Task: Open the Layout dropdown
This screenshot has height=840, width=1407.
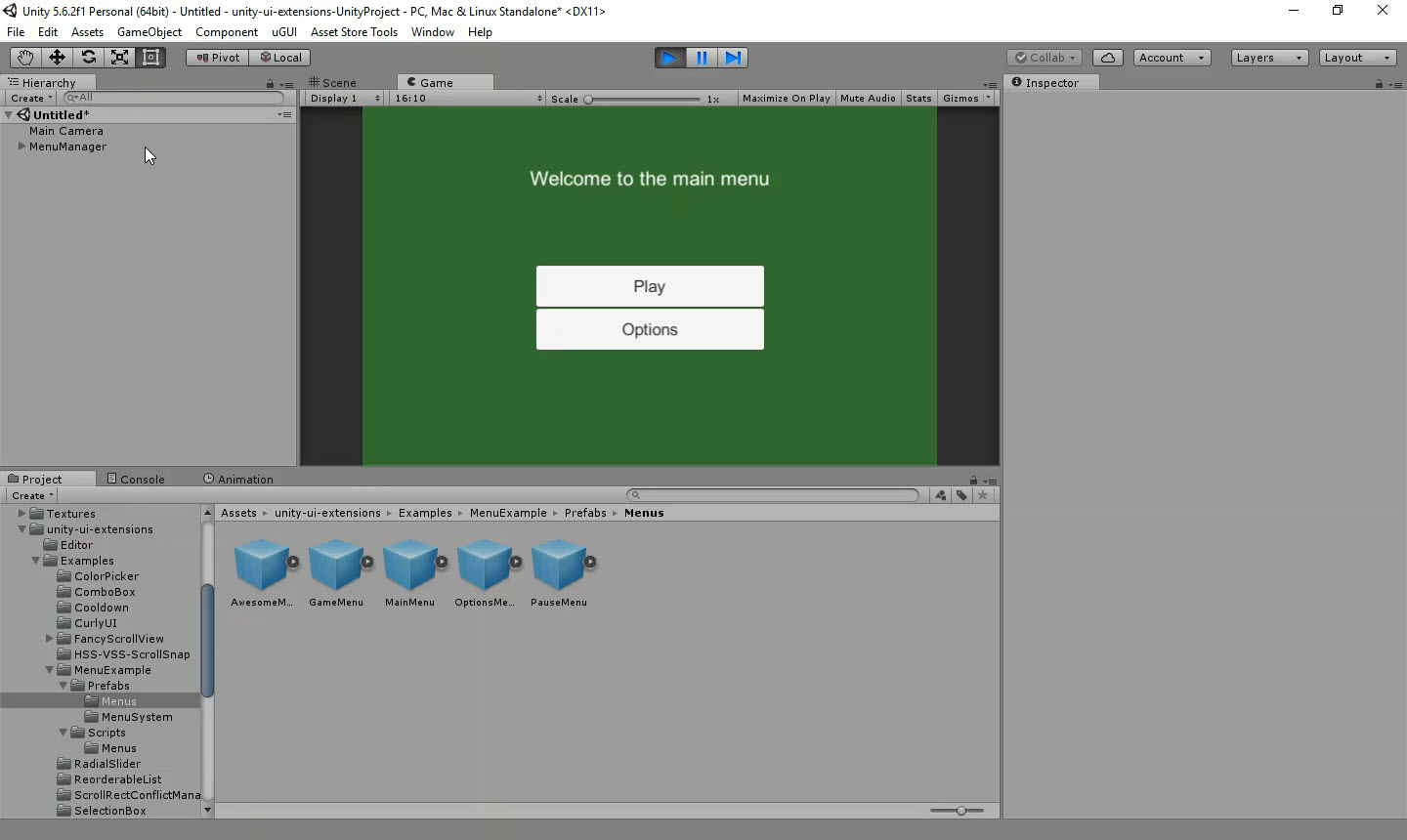Action: pos(1357,58)
